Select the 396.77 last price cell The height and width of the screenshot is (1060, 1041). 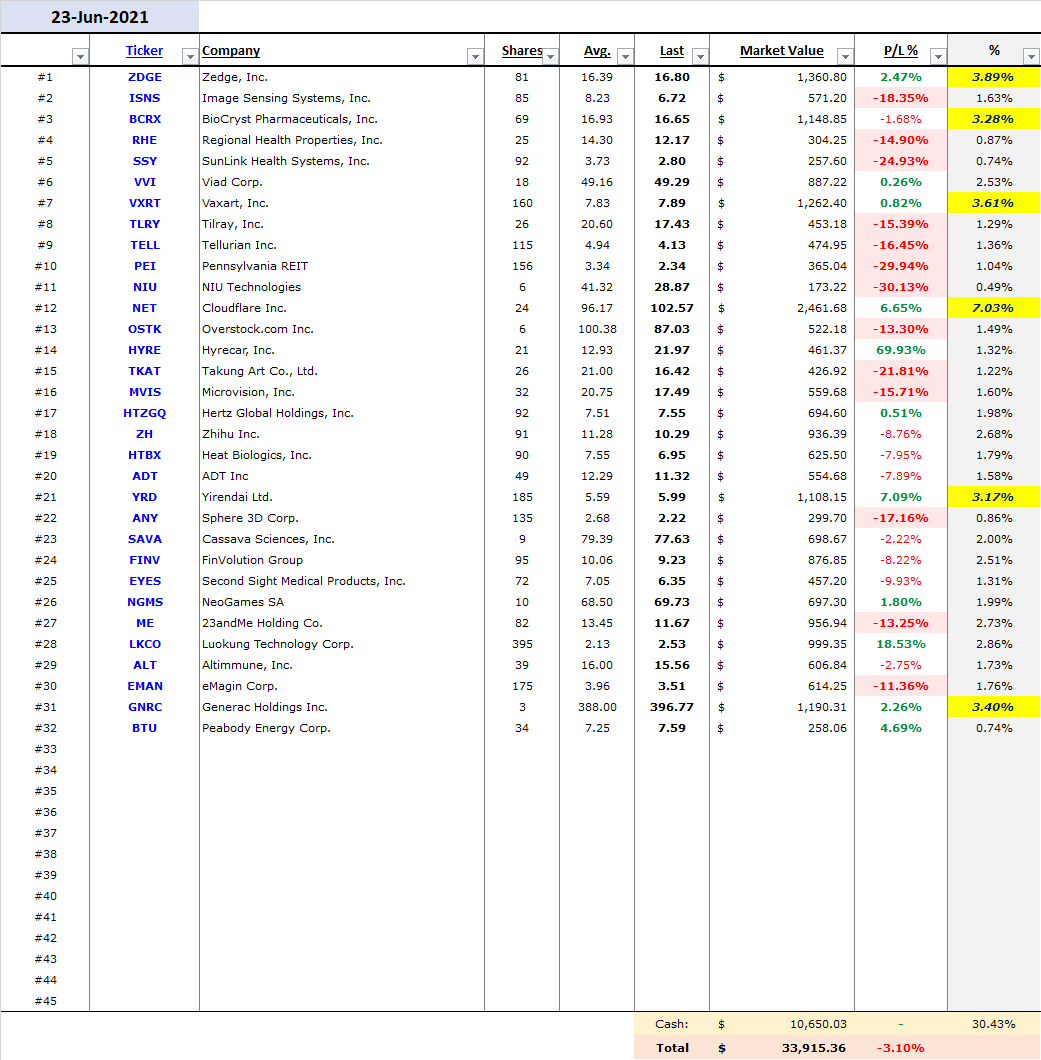[672, 707]
